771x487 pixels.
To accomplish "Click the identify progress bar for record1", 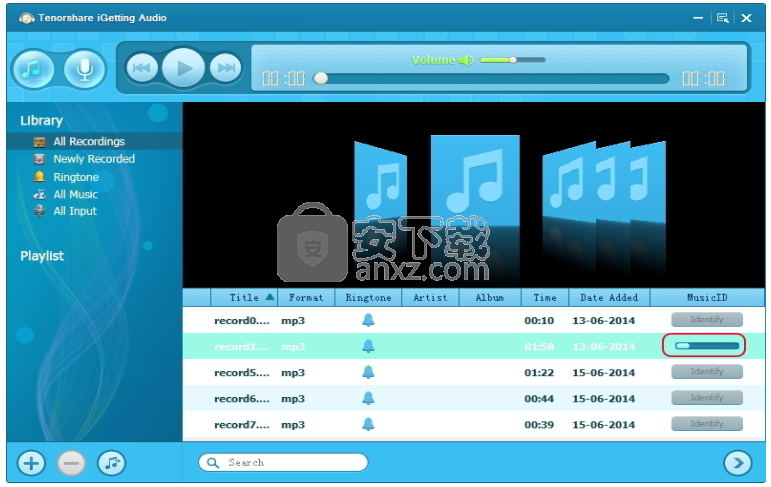I will 707,346.
